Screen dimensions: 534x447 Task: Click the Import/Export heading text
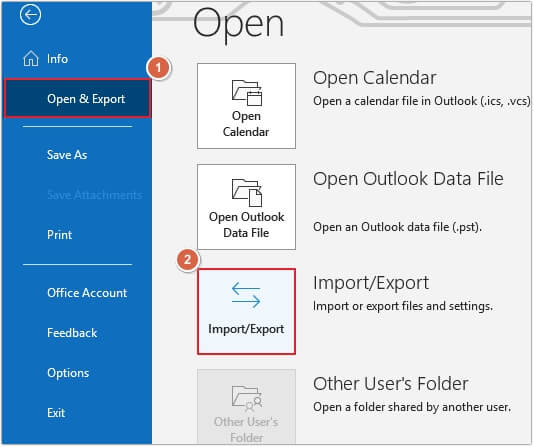pos(371,283)
